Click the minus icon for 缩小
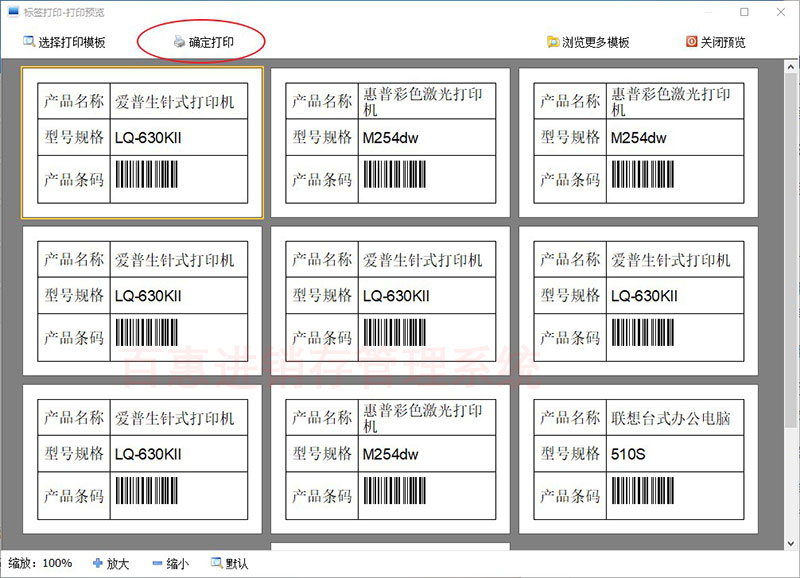This screenshot has width=800, height=578. [x=157, y=563]
